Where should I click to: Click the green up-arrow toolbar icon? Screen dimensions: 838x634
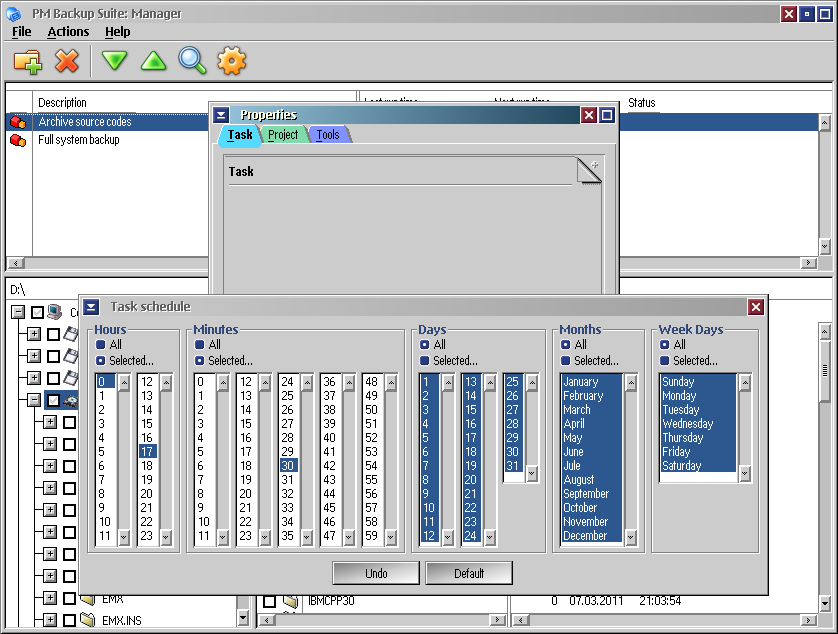(153, 60)
